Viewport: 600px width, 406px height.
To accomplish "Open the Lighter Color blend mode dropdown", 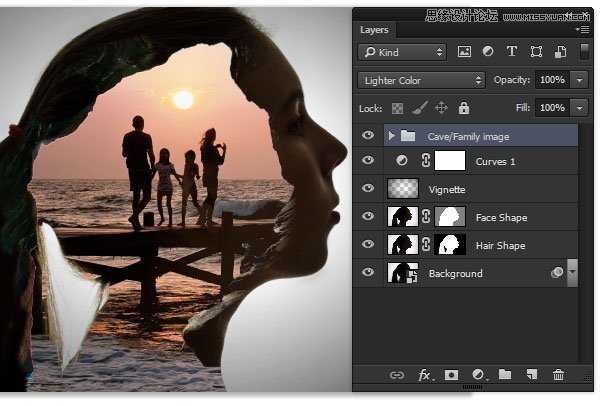I will click(x=421, y=80).
